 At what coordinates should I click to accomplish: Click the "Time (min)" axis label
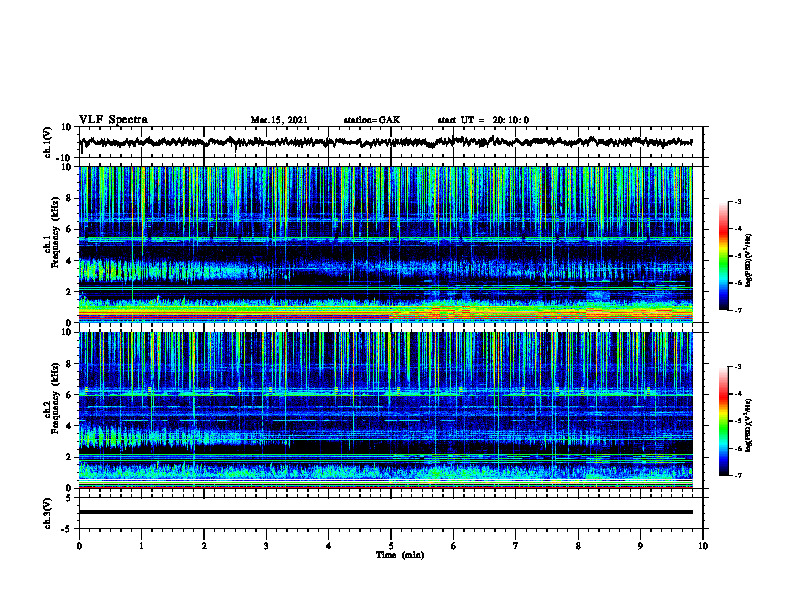tap(400, 555)
